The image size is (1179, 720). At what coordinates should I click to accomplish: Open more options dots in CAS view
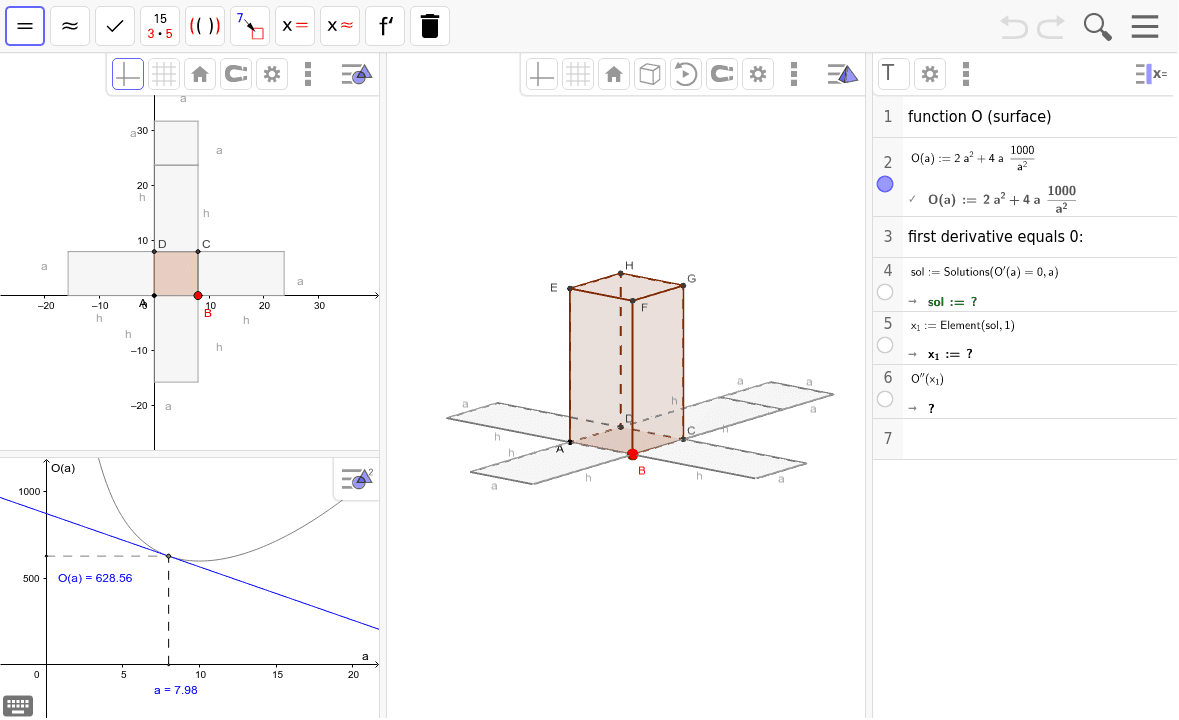tap(966, 74)
